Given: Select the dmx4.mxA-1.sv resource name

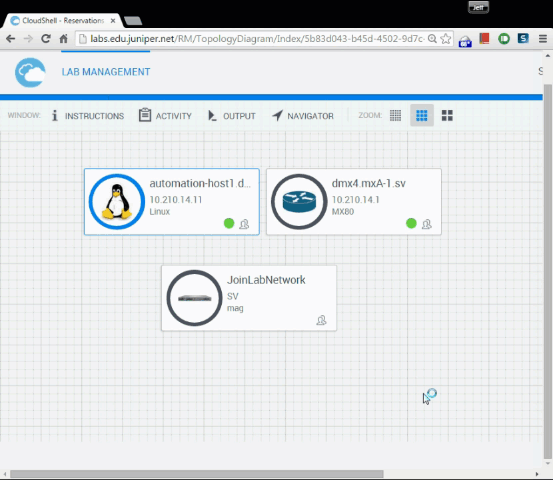Looking at the screenshot, I should point(369,183).
